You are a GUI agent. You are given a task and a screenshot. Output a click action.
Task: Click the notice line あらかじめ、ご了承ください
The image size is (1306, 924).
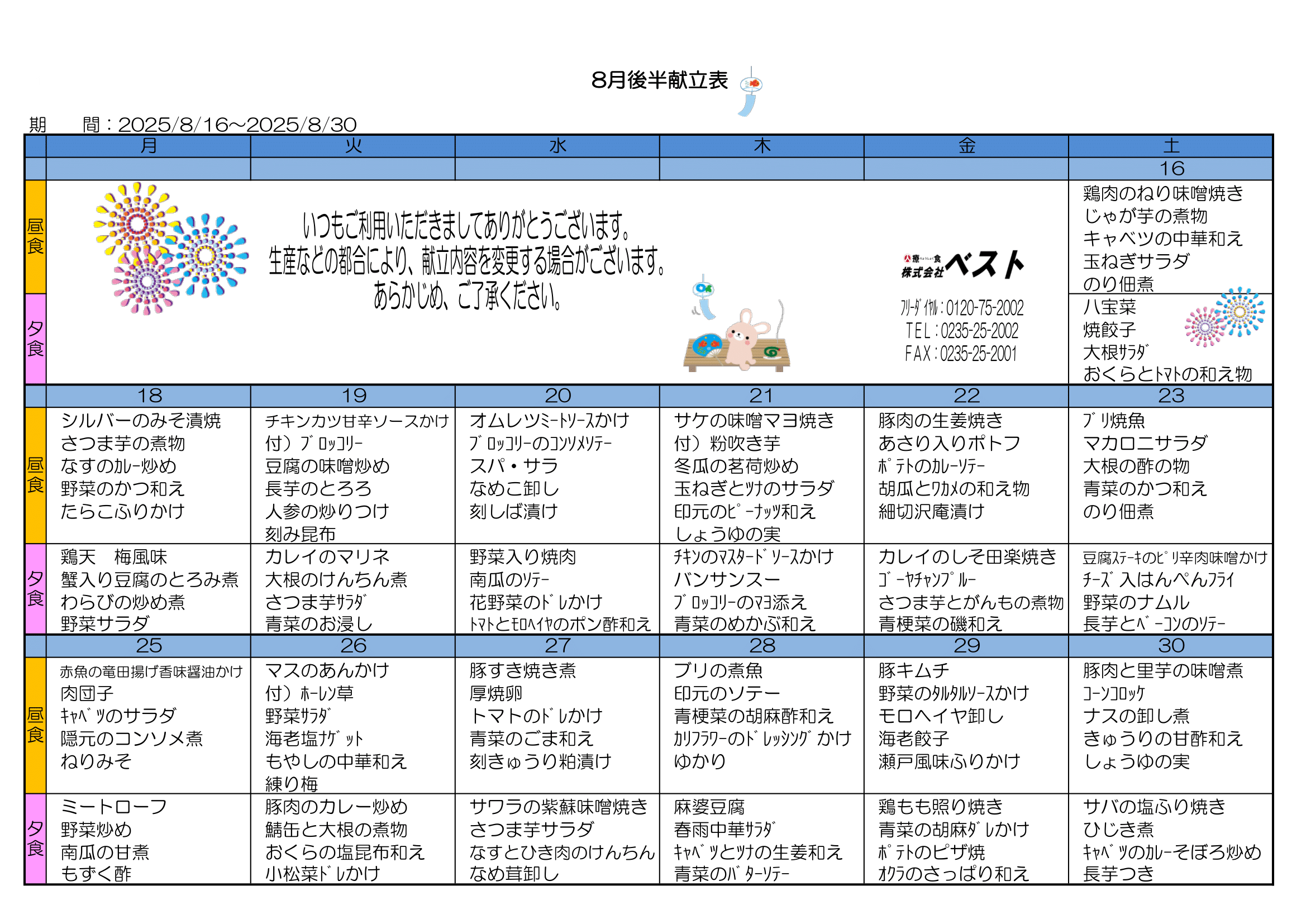pos(468,296)
